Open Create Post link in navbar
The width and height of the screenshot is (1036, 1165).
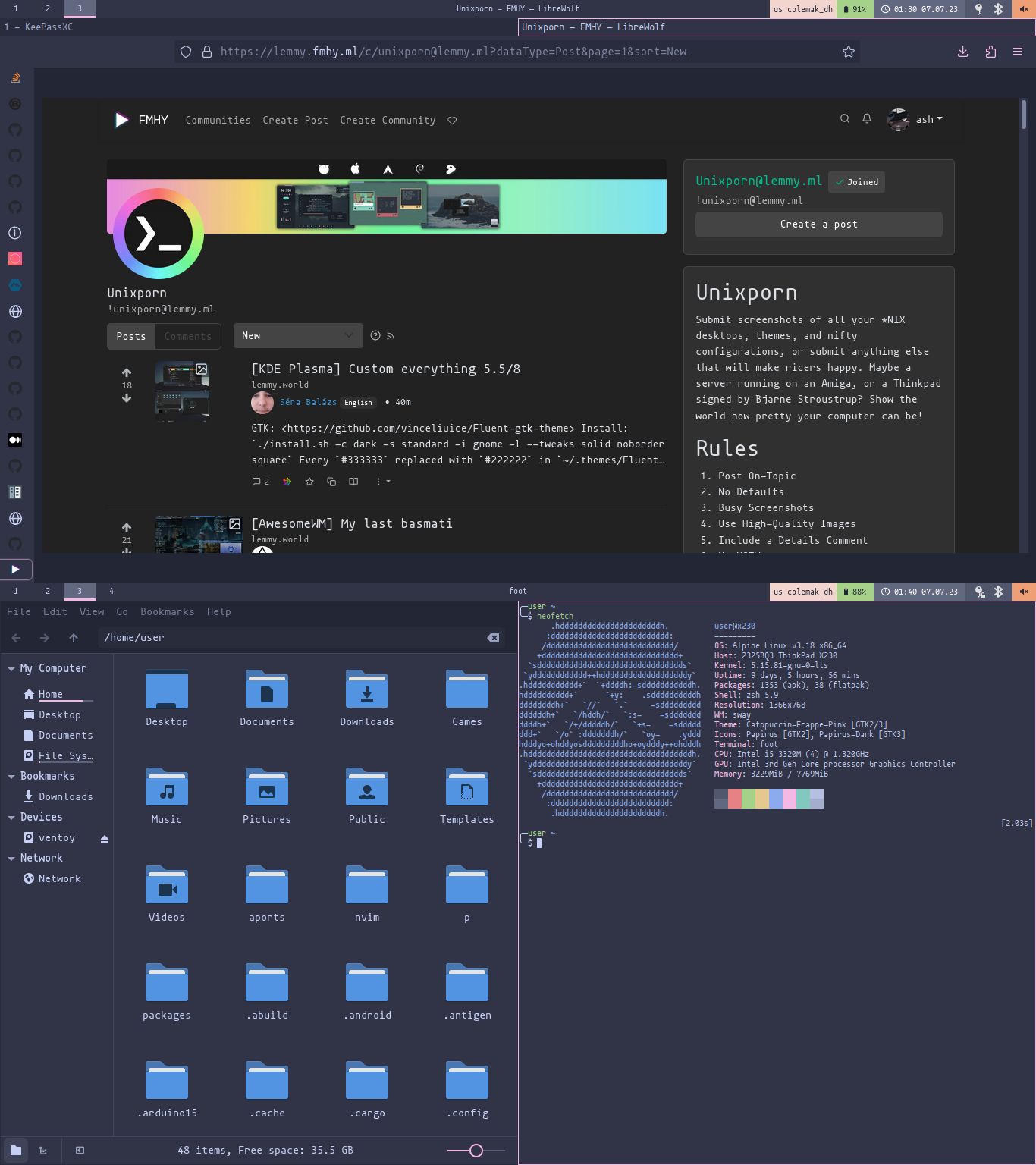pos(295,121)
